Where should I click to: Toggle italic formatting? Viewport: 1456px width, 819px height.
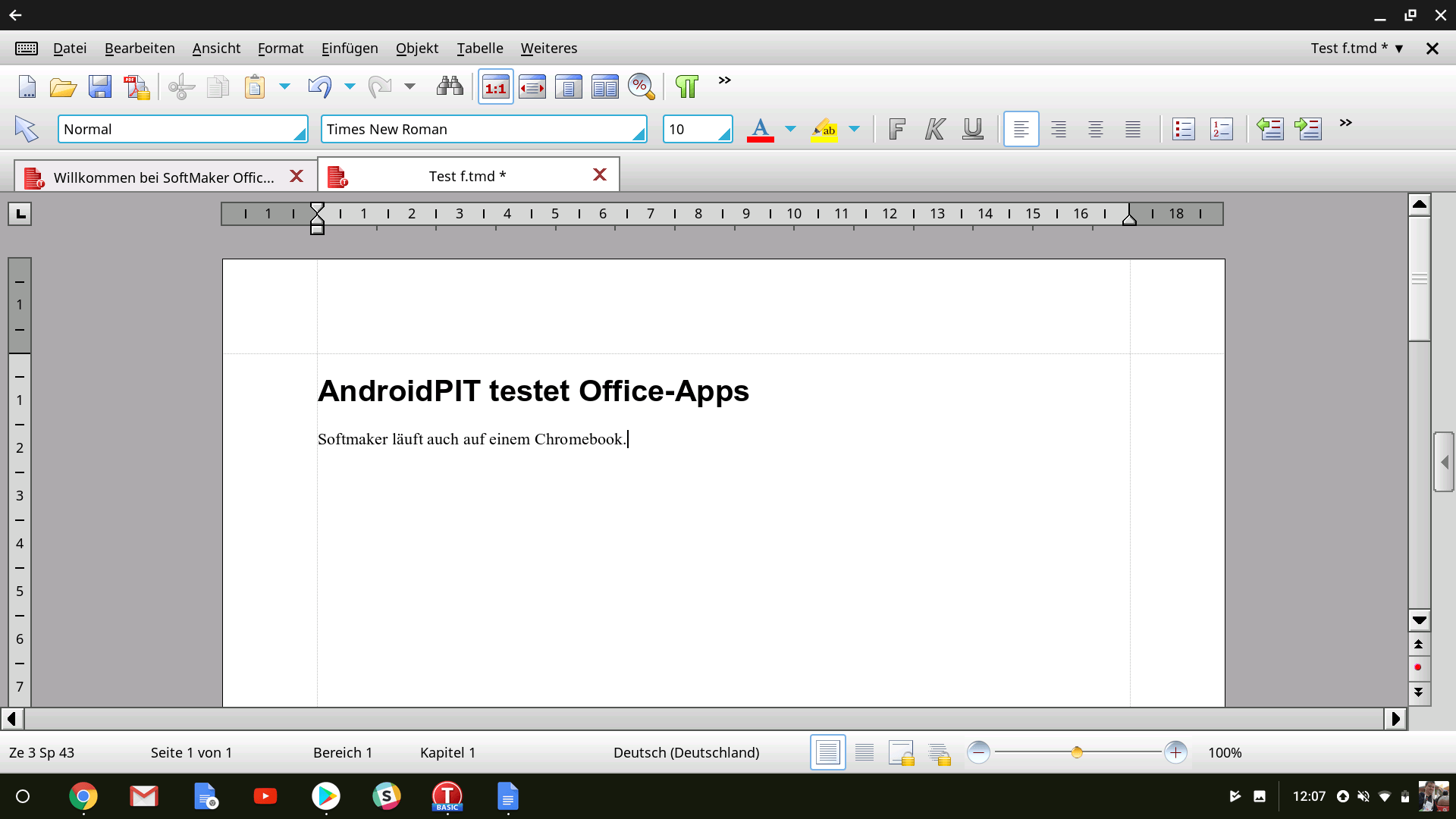934,129
